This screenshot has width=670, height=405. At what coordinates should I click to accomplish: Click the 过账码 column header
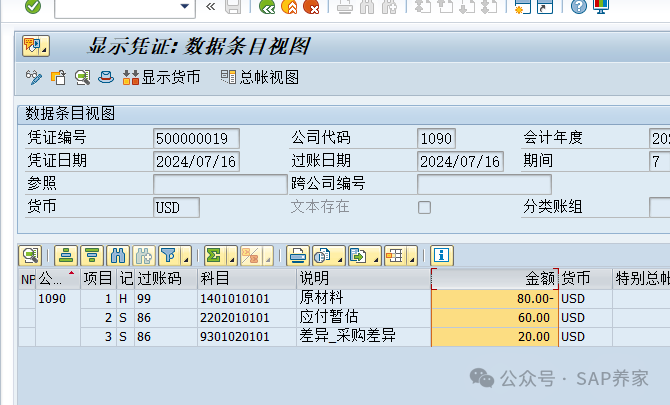[166, 279]
